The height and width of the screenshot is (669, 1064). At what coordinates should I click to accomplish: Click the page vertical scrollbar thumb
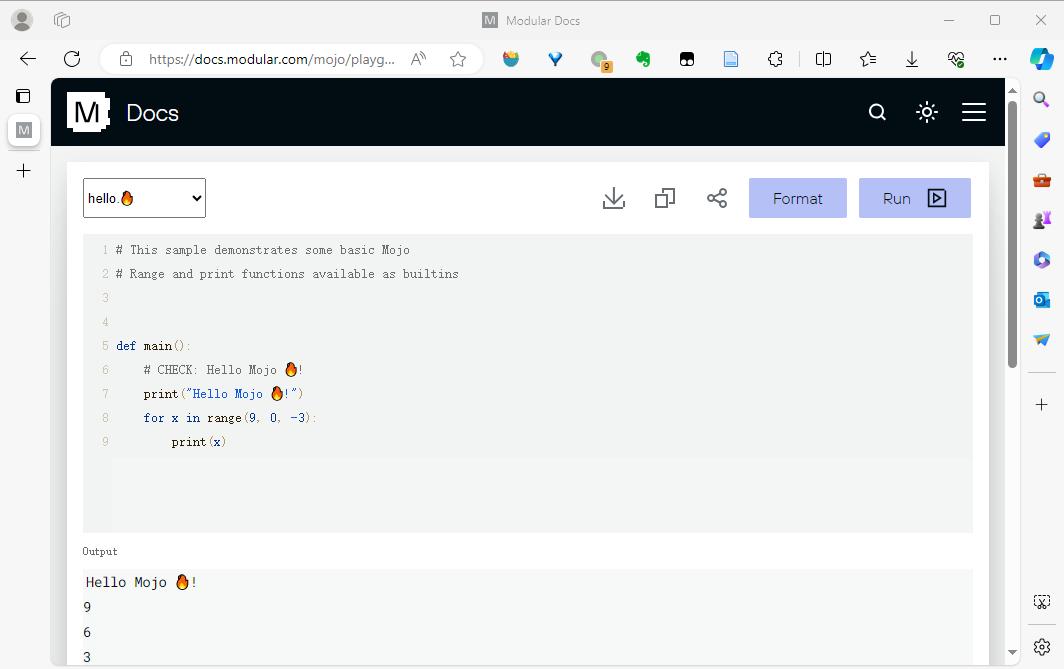(1012, 235)
